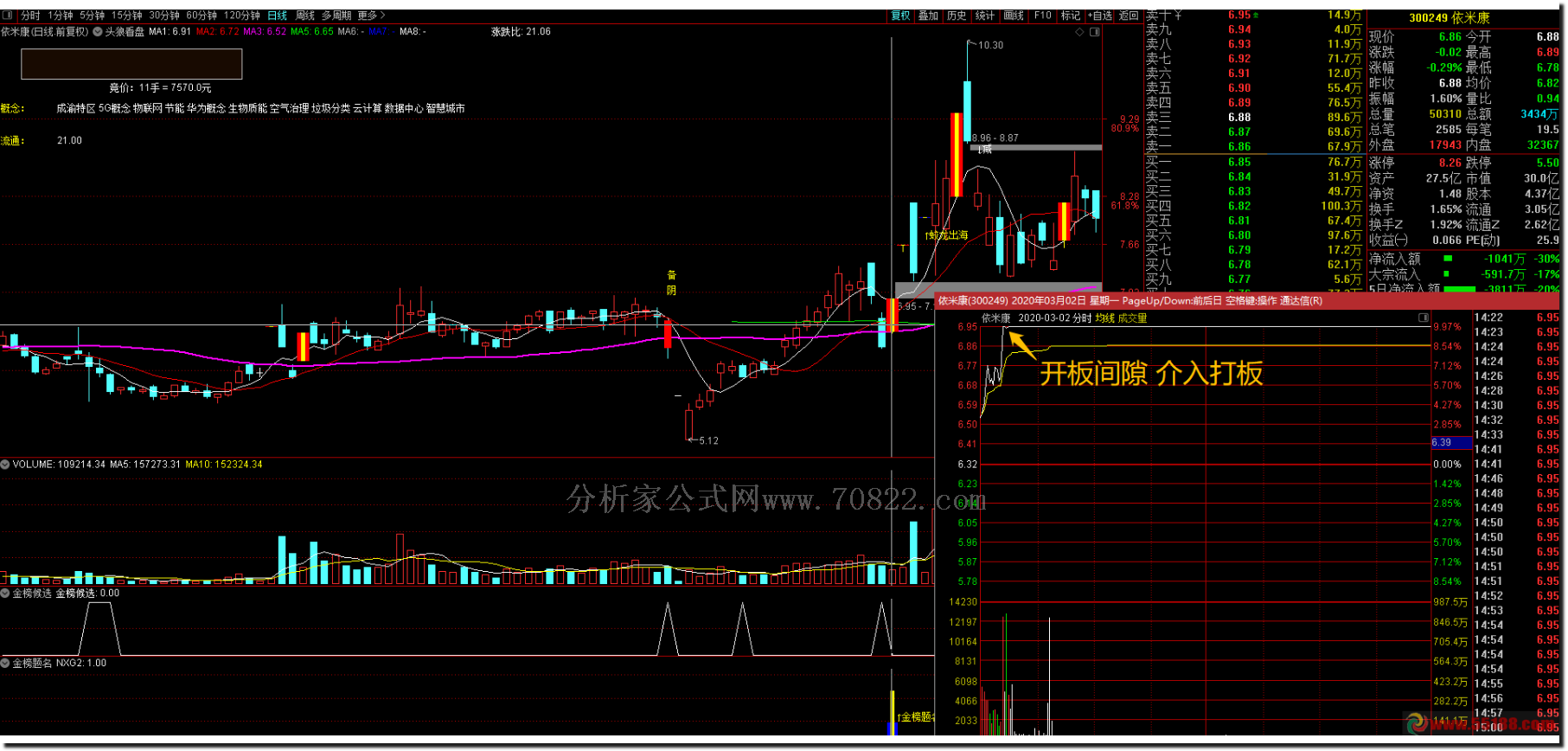This screenshot has width=1568, height=751.
Task: Switch to the 120分钟 period tab
Action: pyautogui.click(x=242, y=16)
